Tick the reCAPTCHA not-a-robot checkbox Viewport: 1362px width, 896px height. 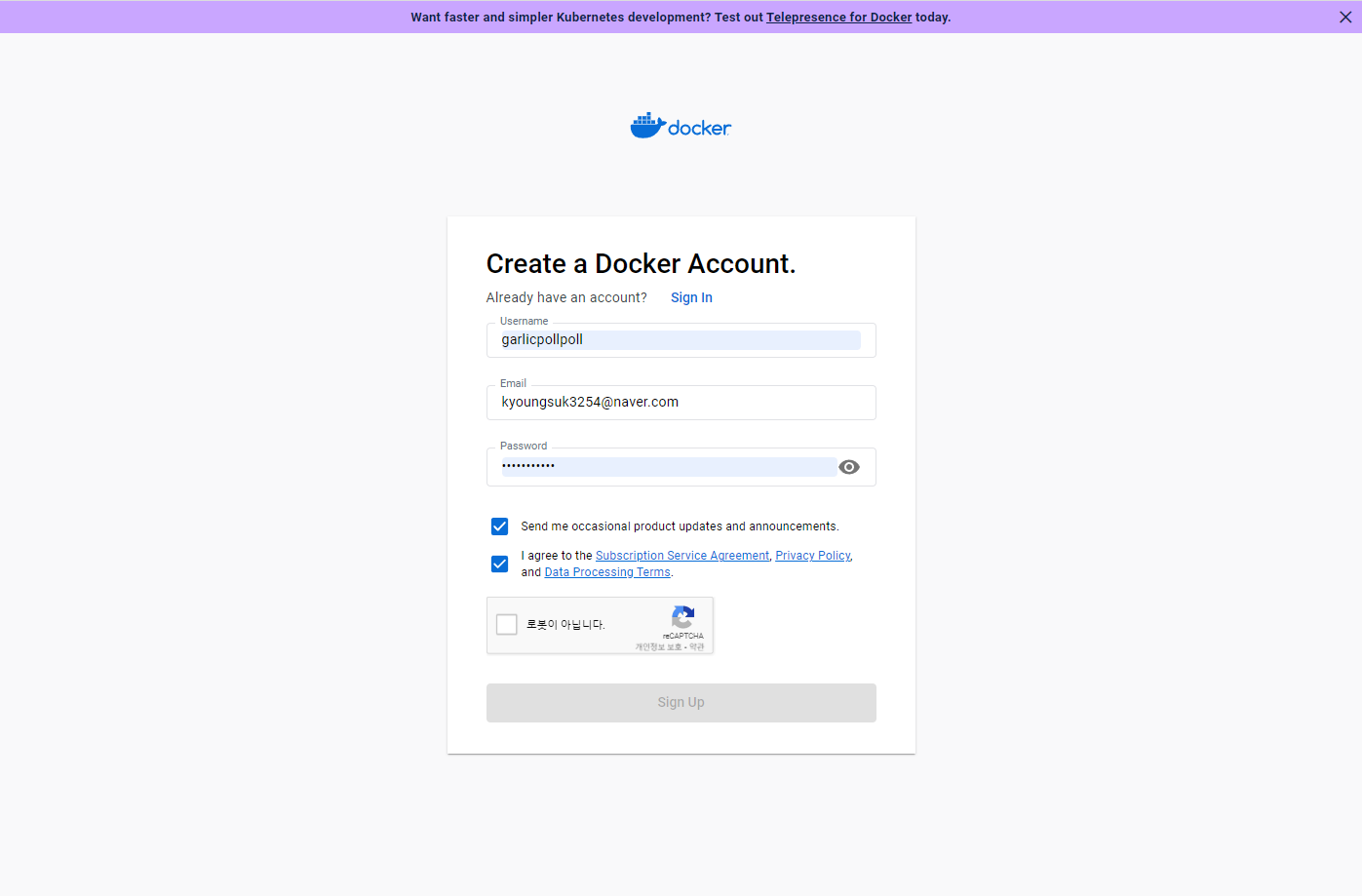(x=507, y=624)
